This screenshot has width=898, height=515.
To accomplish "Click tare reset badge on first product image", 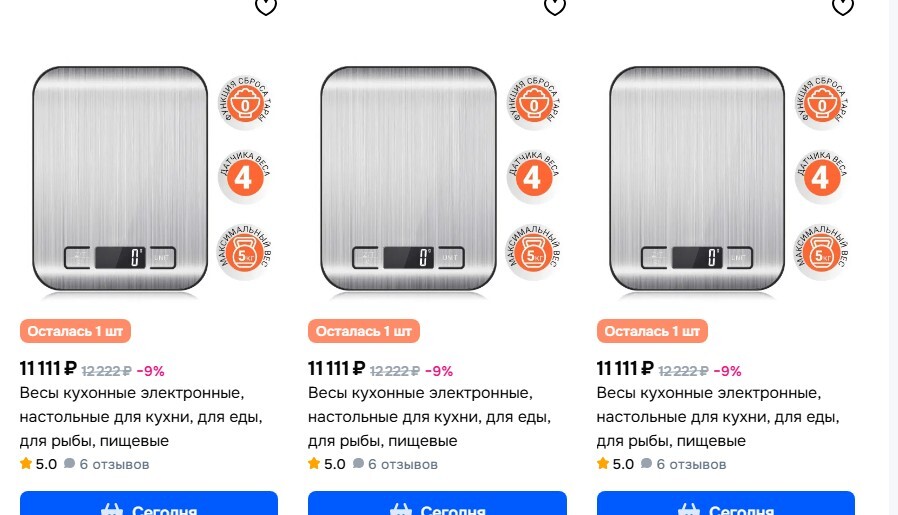I will (x=245, y=103).
